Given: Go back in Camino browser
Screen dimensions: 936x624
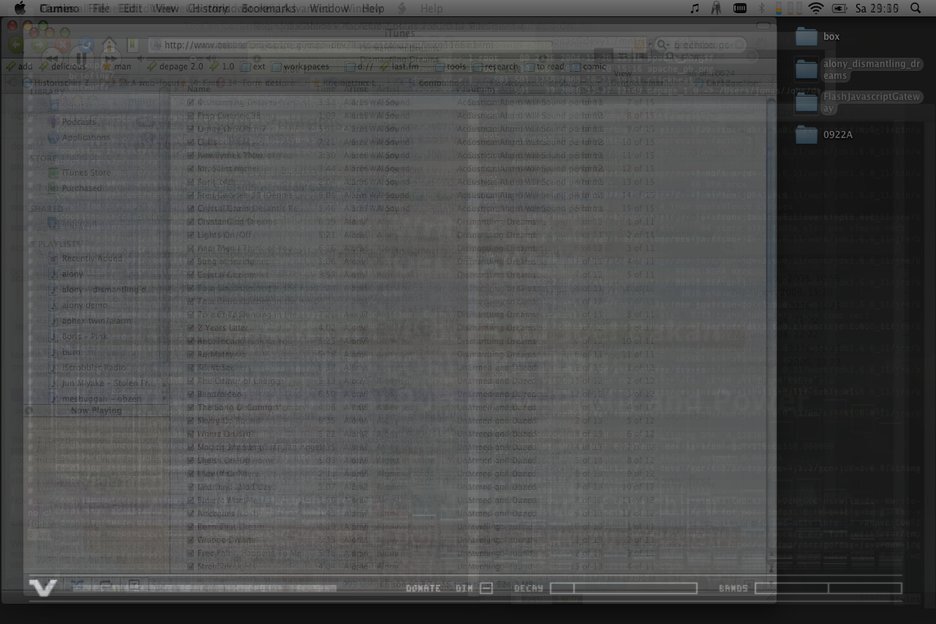Looking at the screenshot, I should click(16, 45).
